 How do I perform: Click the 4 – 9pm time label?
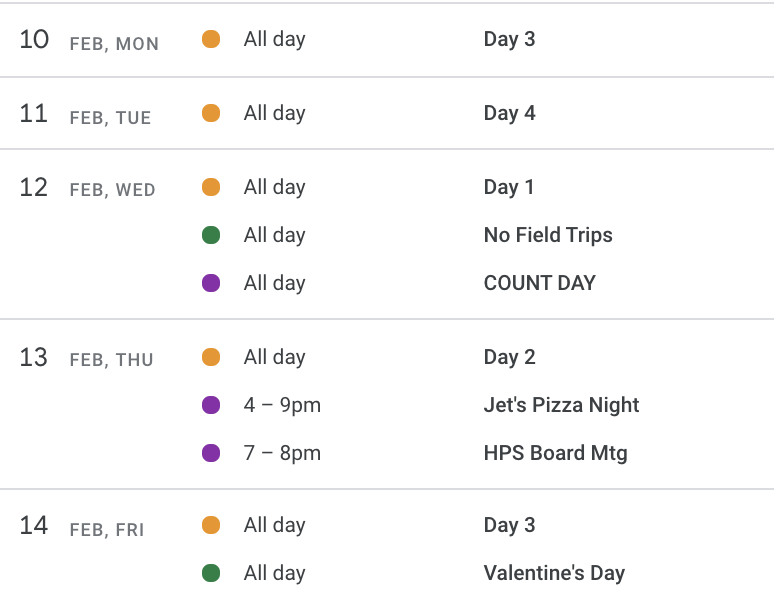coord(282,405)
